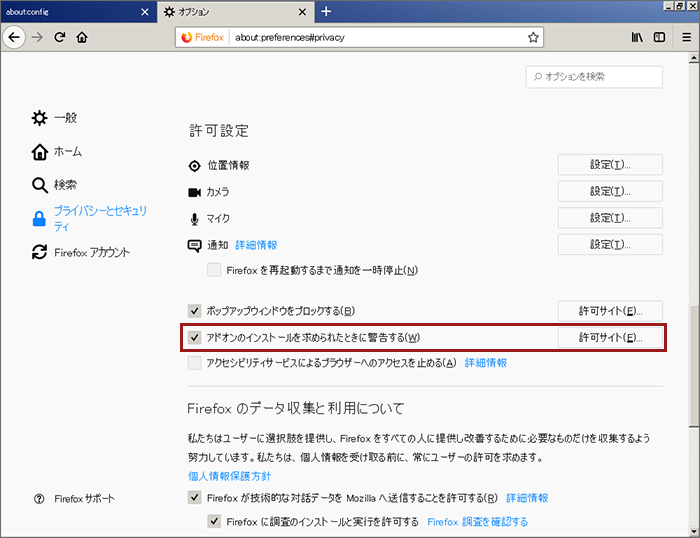Close the about:config tab
The height and width of the screenshot is (538, 700).
tap(145, 12)
